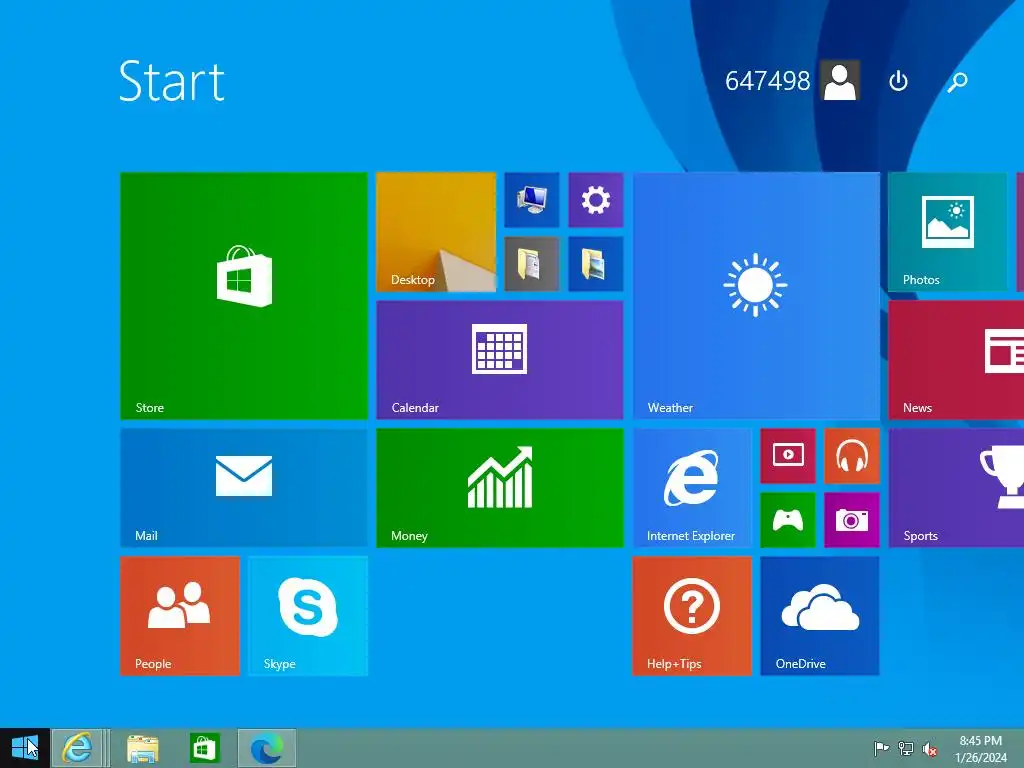1024x768 pixels.
Task: Launch the Calendar tile
Action: [x=500, y=359]
